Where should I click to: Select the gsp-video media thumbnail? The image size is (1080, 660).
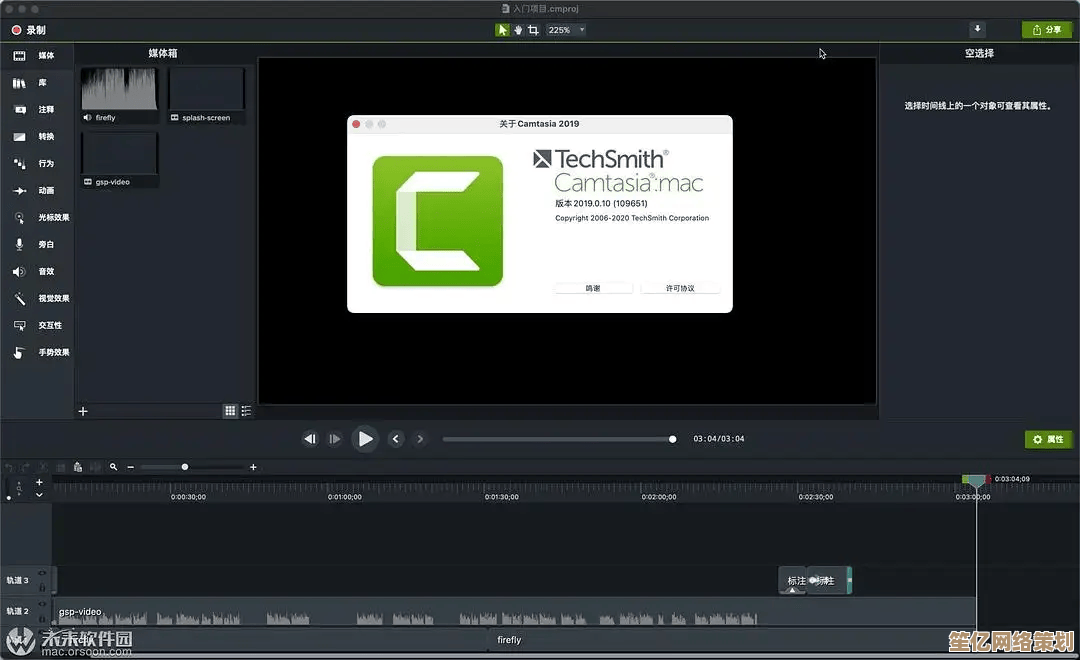[x=119, y=159]
